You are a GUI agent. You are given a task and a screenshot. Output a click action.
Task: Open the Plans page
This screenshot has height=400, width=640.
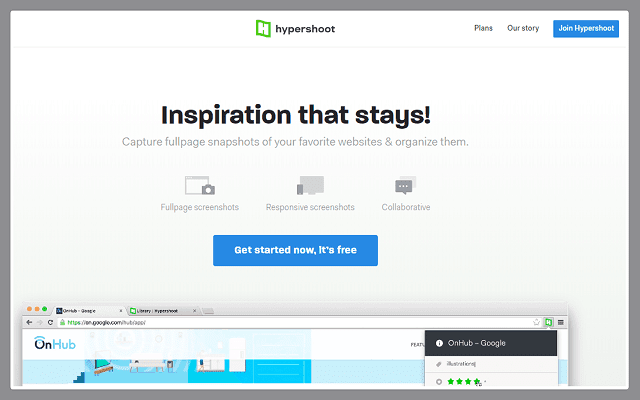(x=483, y=28)
